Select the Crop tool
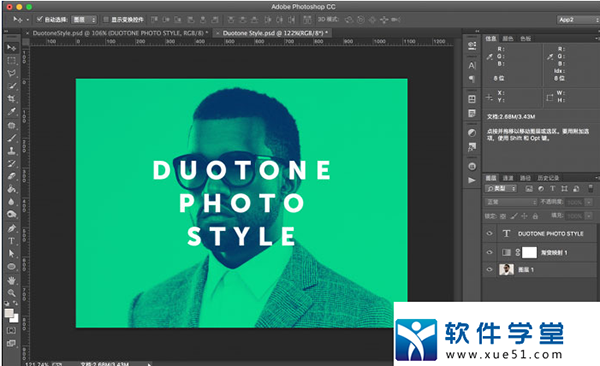Screen dimensions: 600x366 pyautogui.click(x=11, y=99)
